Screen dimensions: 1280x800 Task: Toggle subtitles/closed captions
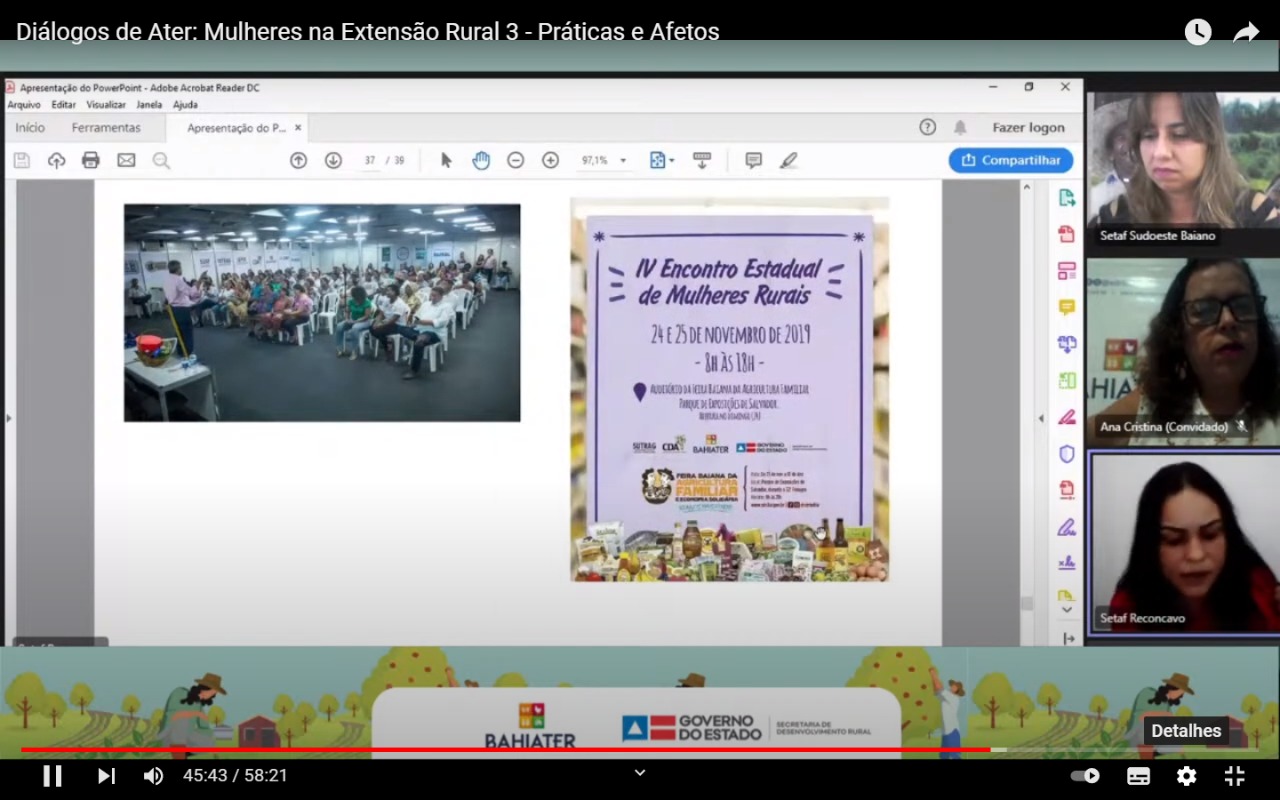point(1138,776)
